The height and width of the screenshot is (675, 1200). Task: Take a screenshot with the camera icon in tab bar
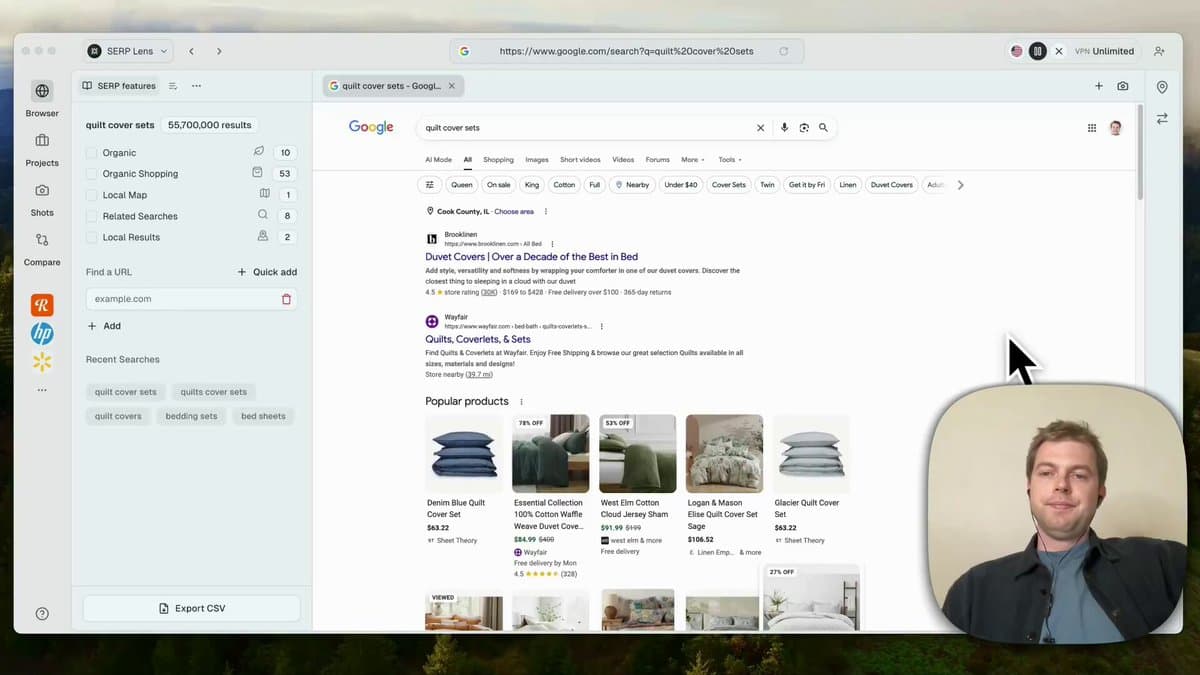(1123, 86)
